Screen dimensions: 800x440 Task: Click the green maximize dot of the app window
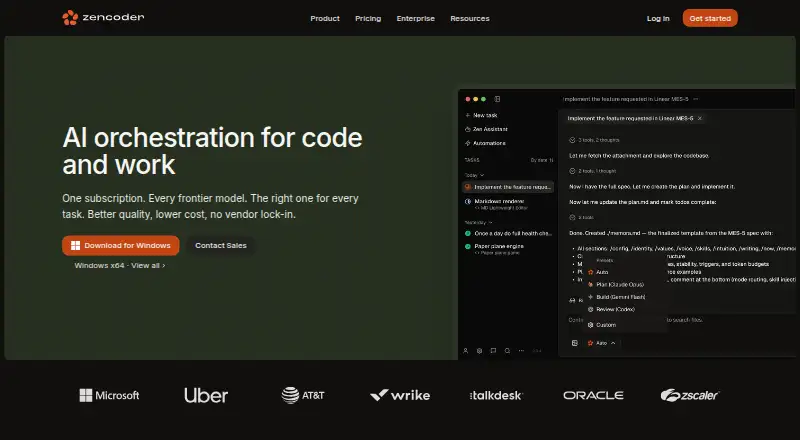pyautogui.click(x=483, y=99)
